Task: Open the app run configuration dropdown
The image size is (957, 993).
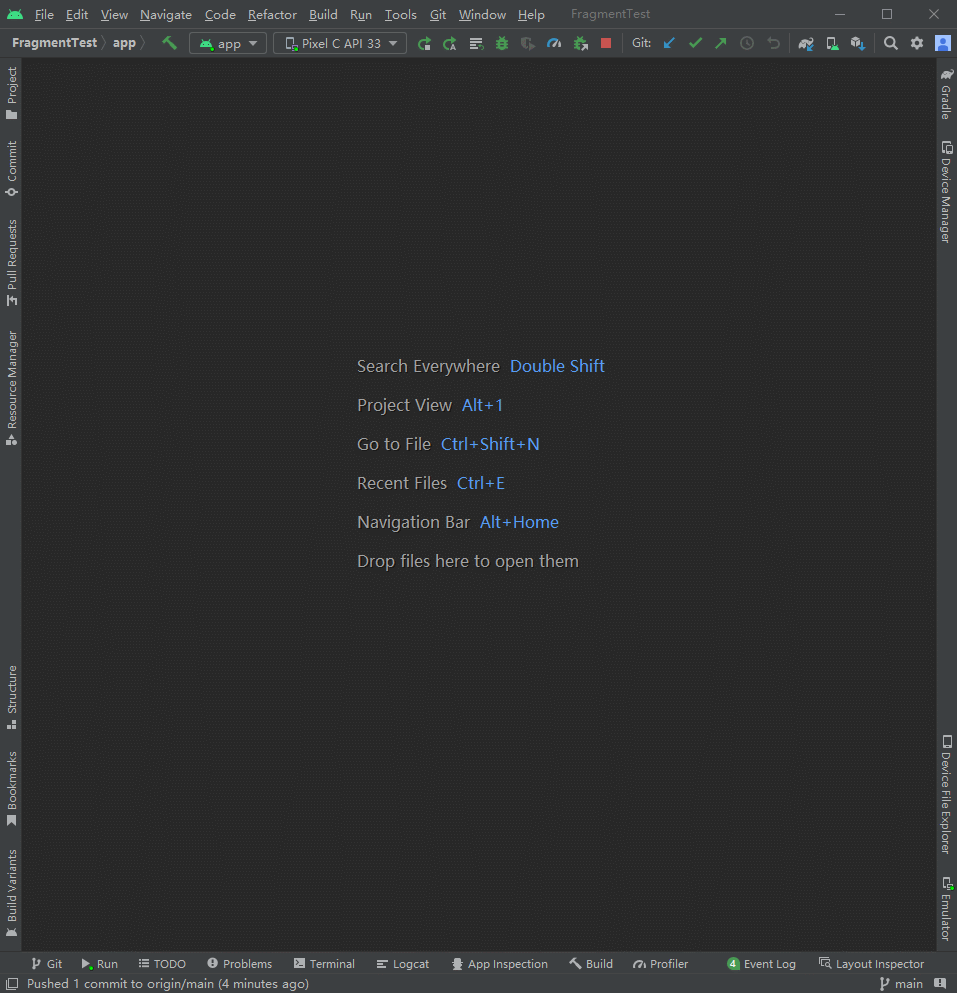Action: click(228, 43)
